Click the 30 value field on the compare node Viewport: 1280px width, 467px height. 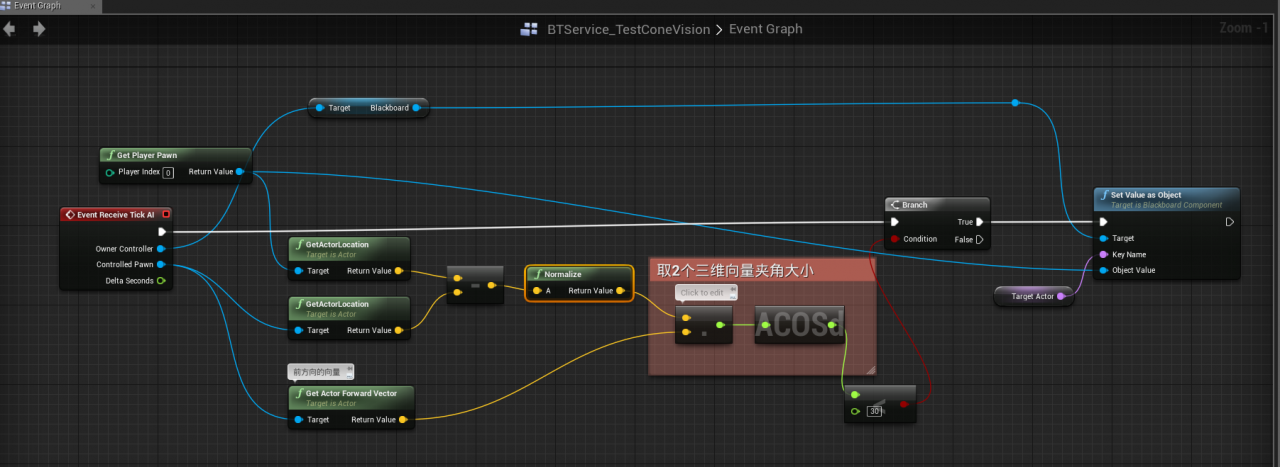pos(874,411)
